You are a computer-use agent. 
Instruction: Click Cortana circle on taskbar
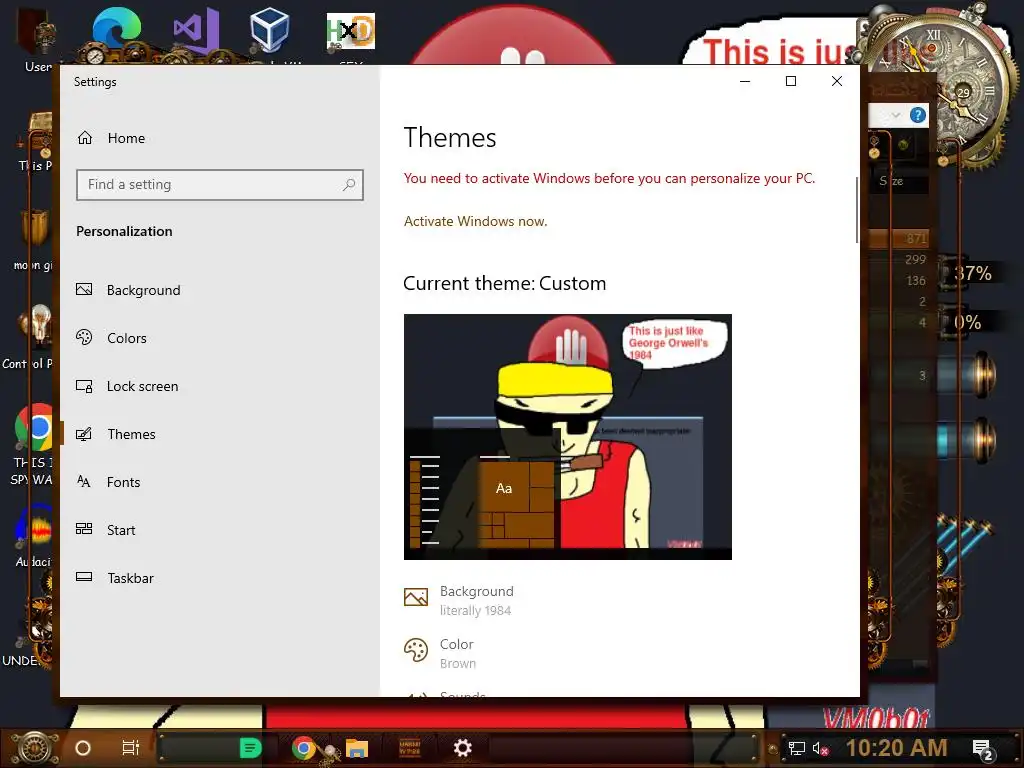click(83, 748)
